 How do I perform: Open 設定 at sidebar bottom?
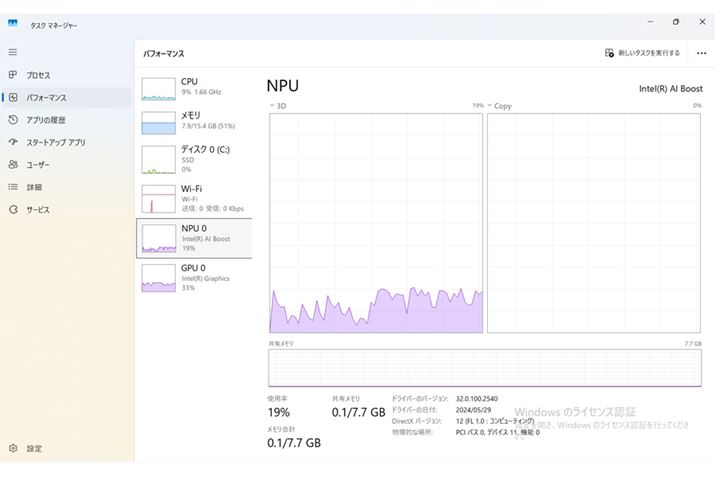[x=66, y=448]
